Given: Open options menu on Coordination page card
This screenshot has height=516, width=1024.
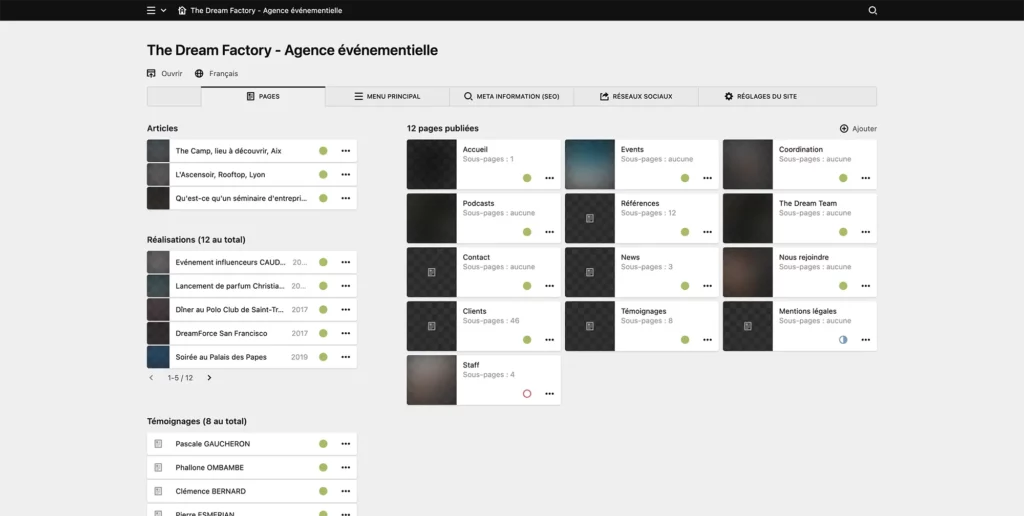Looking at the screenshot, I should [865, 178].
